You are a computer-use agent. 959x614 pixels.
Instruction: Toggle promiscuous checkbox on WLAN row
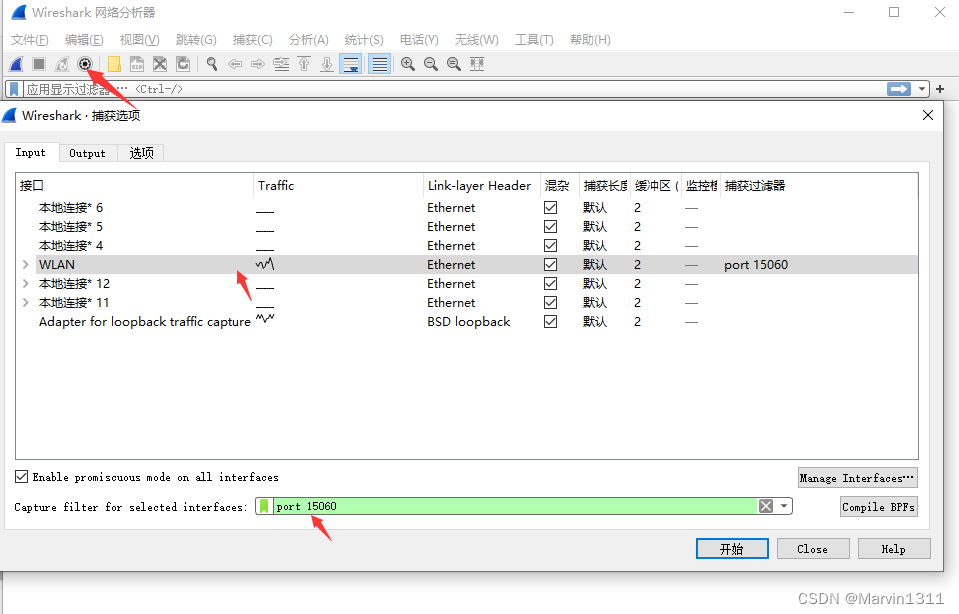click(x=550, y=264)
